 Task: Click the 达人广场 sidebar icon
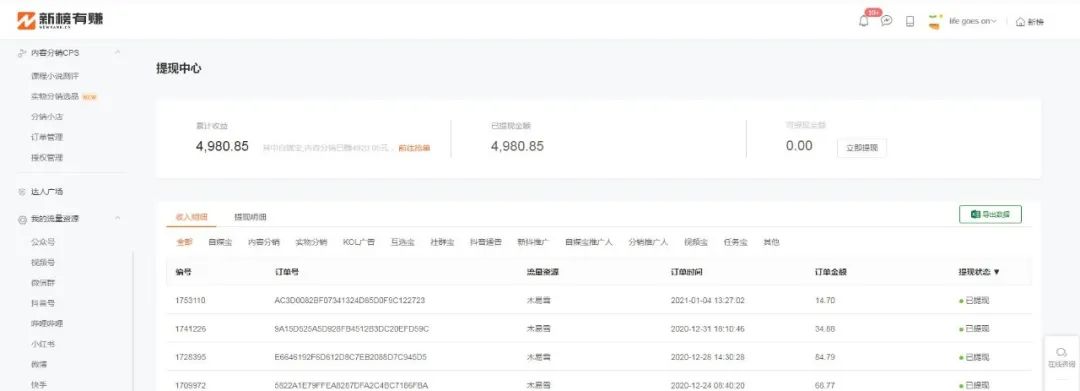[x=22, y=192]
